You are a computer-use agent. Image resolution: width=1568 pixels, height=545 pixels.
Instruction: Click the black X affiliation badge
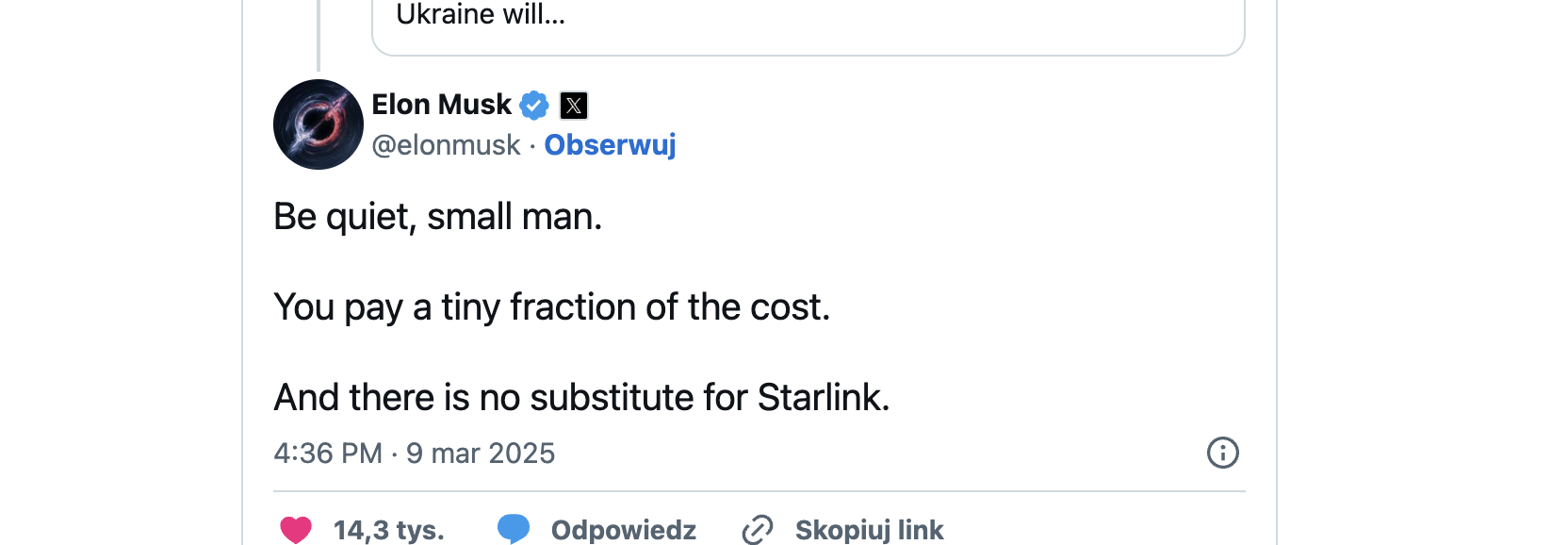click(574, 106)
